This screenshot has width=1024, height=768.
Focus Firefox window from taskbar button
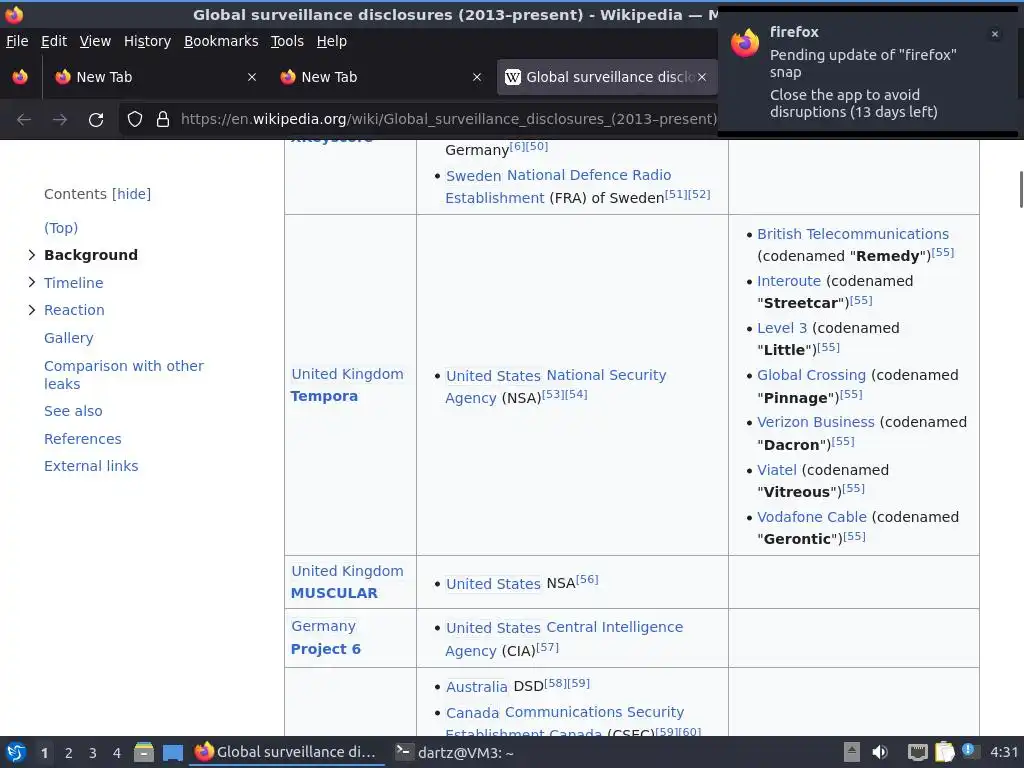point(286,752)
